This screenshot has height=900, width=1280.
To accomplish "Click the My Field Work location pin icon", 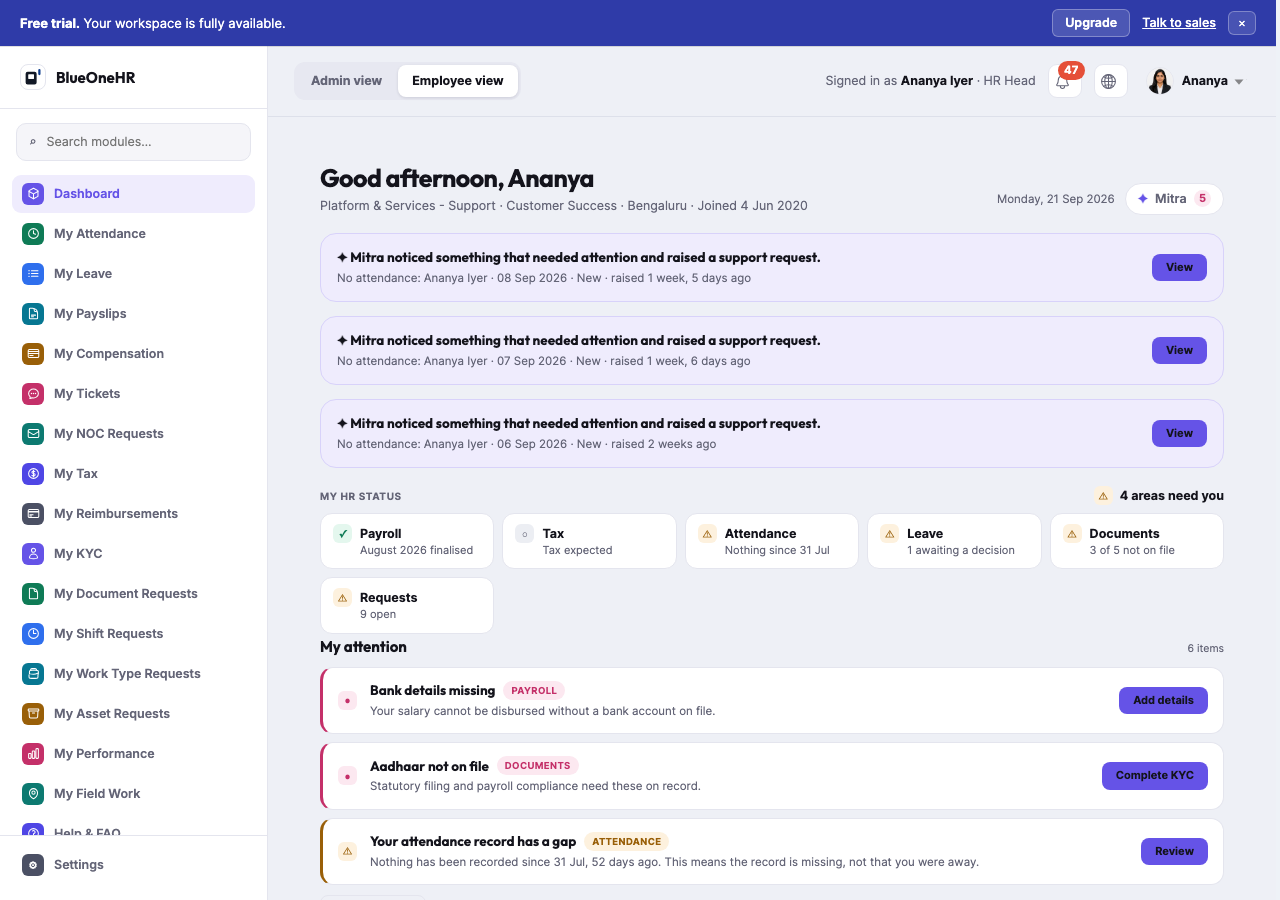I will pyautogui.click(x=33, y=794).
